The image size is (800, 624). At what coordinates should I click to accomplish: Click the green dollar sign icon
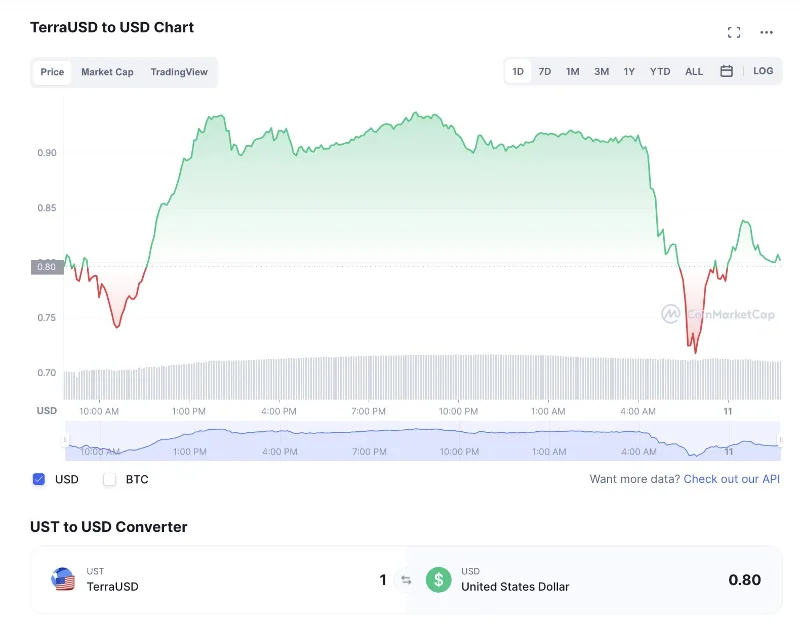[438, 580]
